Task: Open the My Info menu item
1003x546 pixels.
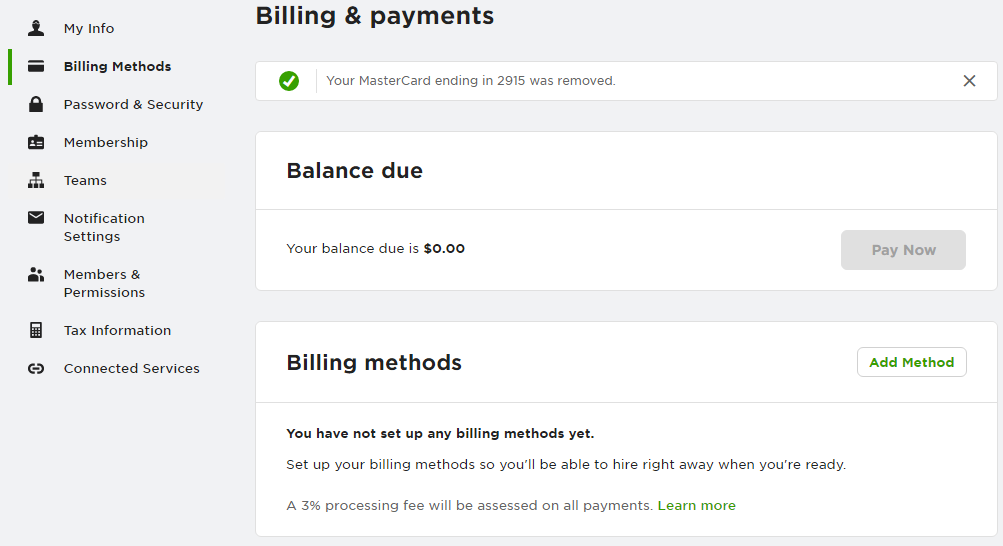Action: tap(89, 28)
